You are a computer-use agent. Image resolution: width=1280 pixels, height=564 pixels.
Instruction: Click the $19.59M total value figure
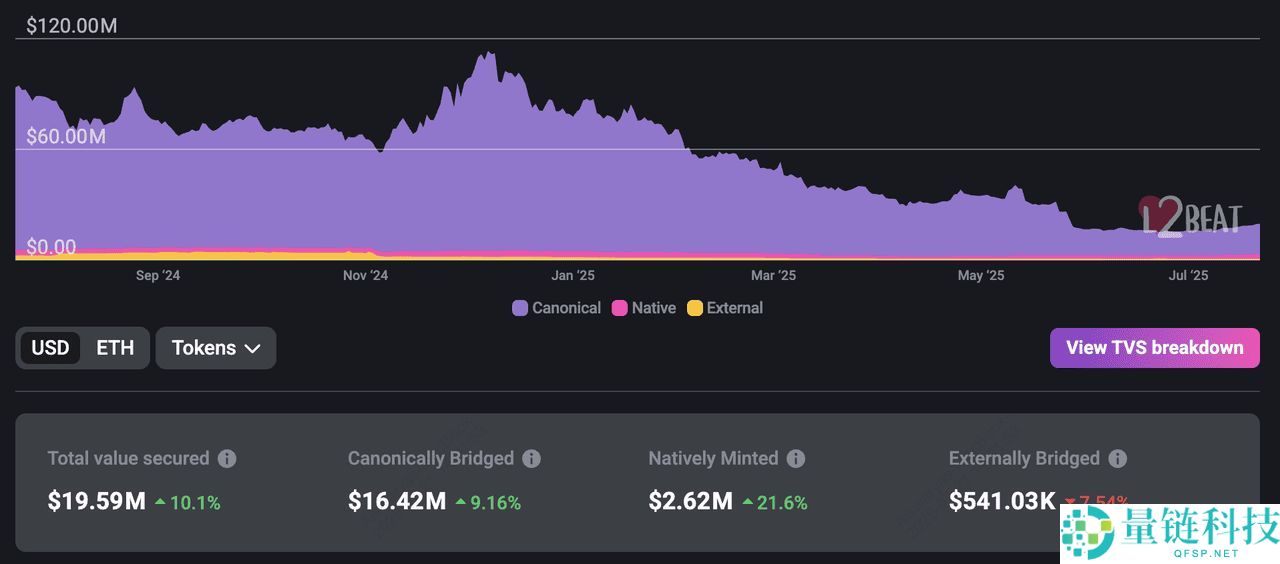coord(96,501)
